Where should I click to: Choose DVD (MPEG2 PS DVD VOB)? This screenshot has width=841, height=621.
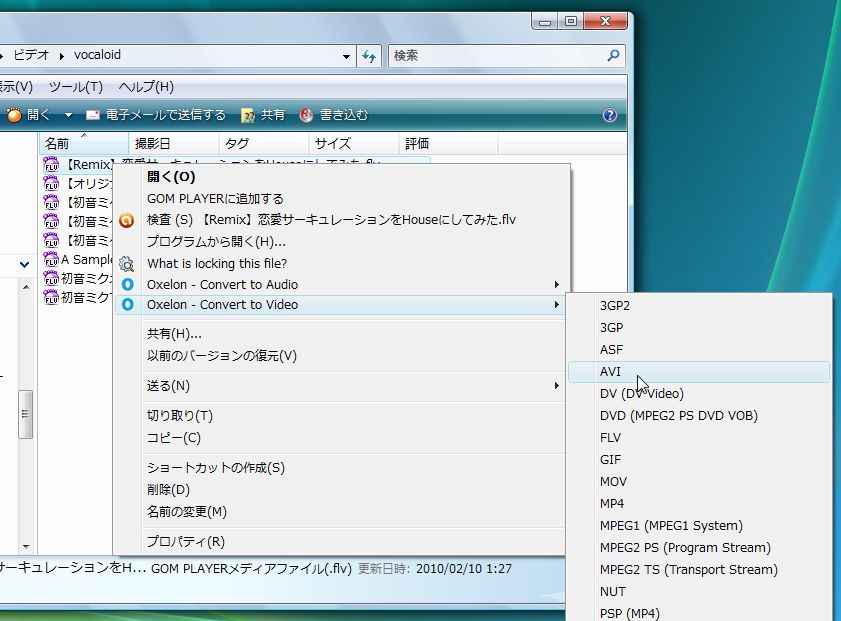tap(698, 416)
